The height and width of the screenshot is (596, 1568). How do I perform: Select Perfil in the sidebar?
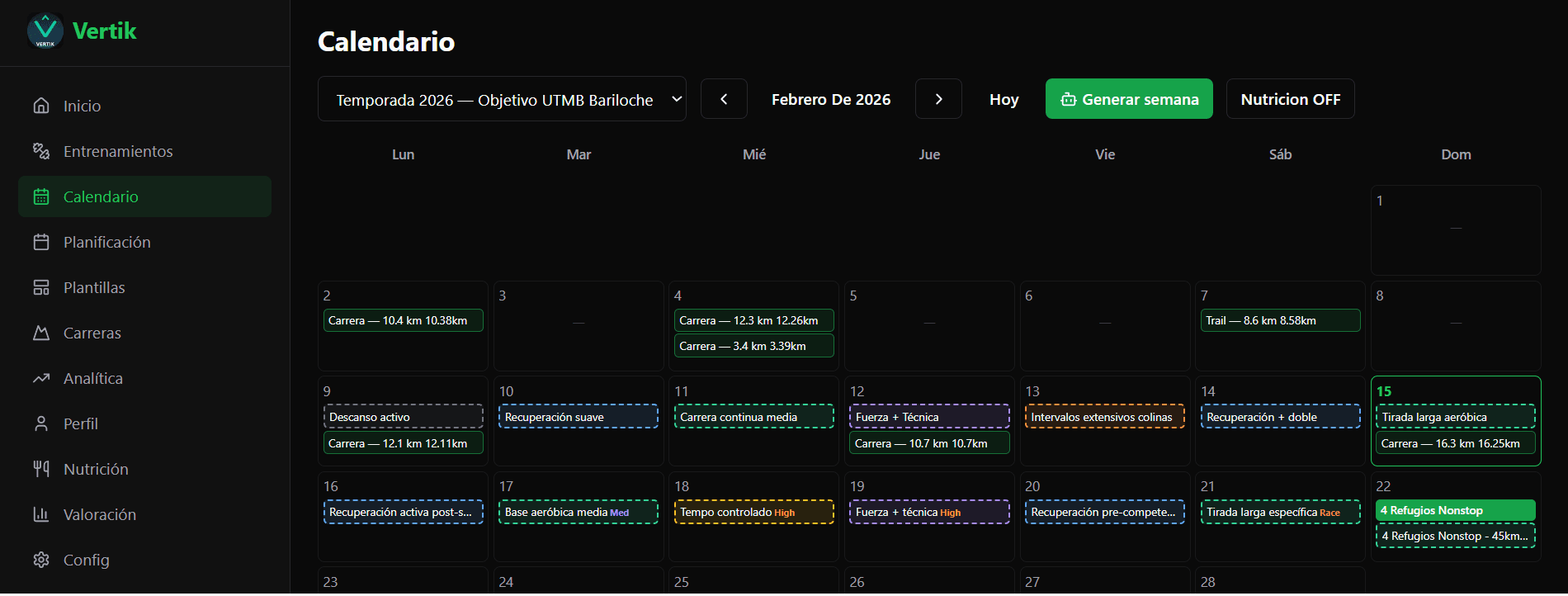[80, 423]
